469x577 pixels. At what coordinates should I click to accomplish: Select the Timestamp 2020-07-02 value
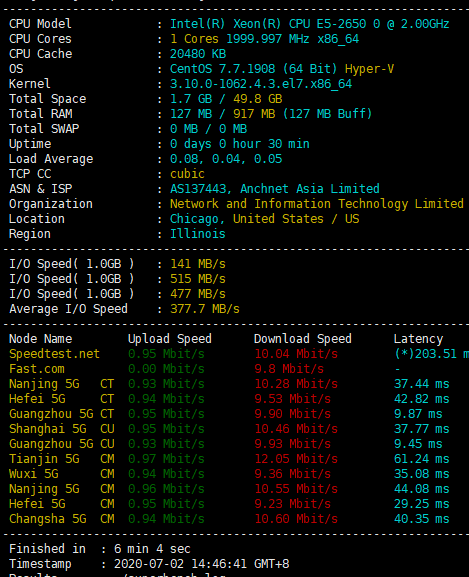[202, 564]
